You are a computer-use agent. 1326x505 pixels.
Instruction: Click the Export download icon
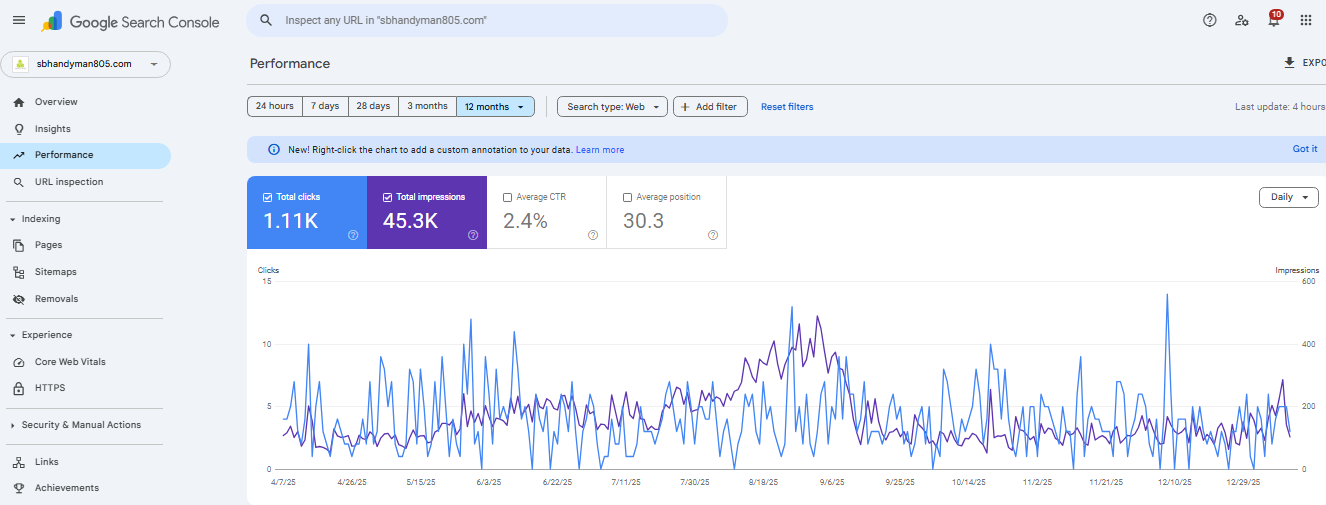[x=1289, y=63]
